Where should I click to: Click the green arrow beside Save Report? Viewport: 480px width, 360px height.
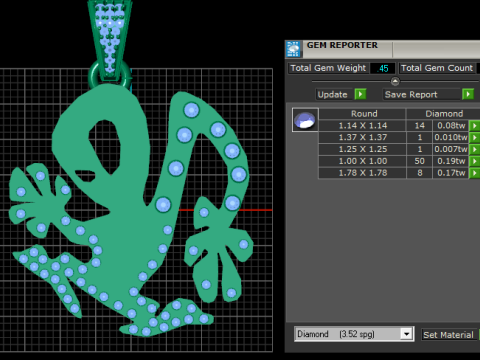pos(468,94)
